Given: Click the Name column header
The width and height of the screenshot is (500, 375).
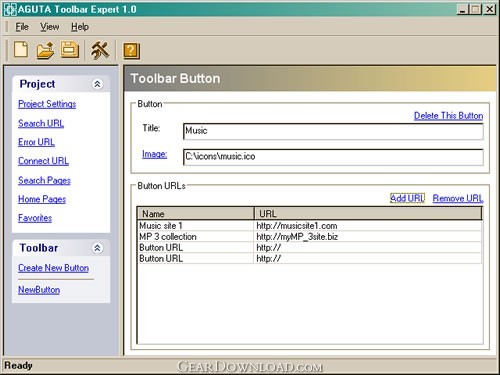Looking at the screenshot, I should click(196, 213).
